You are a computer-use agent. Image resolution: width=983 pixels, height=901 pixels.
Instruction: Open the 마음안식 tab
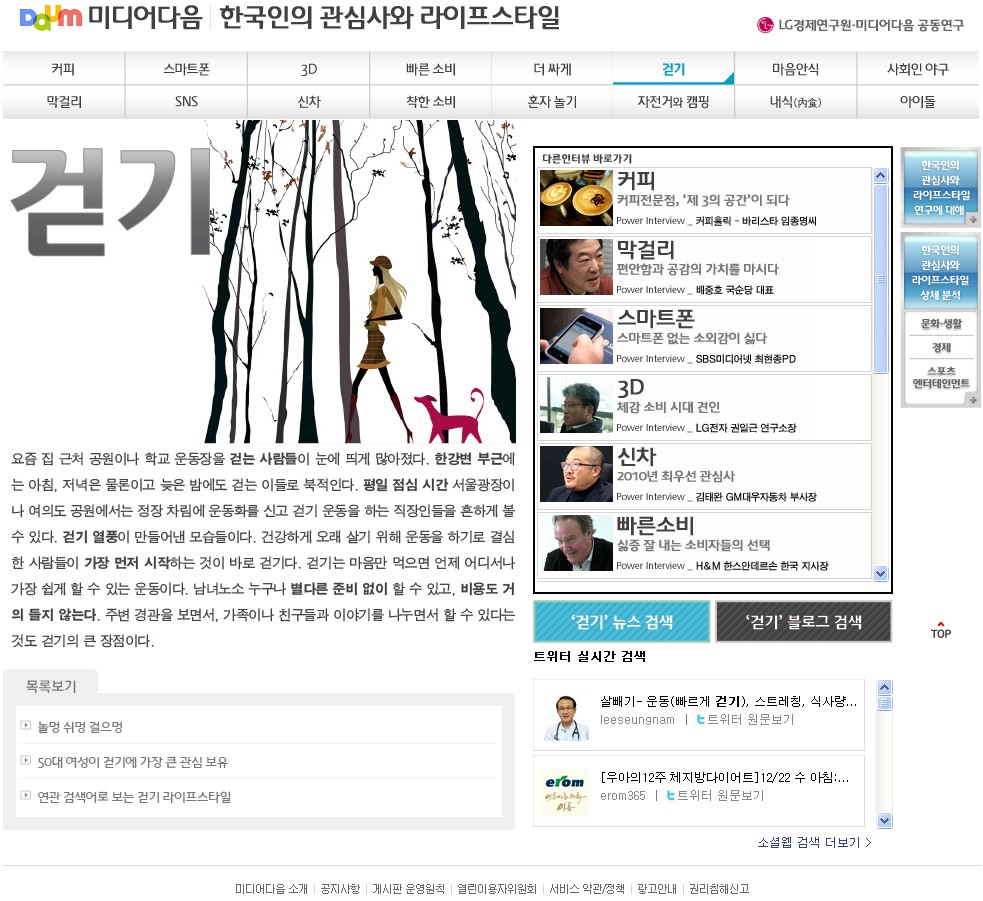point(796,69)
